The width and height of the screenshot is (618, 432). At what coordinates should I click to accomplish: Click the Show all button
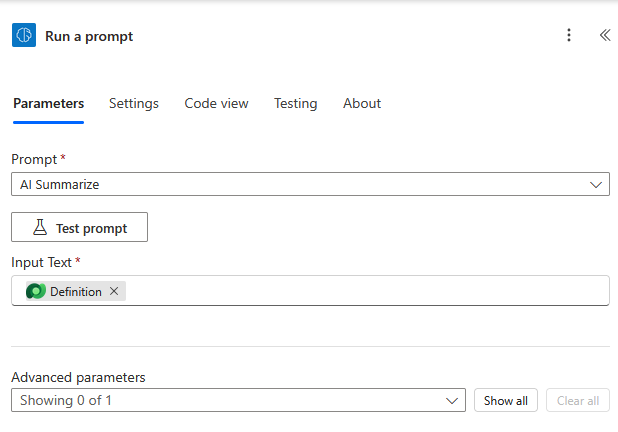pyautogui.click(x=506, y=400)
